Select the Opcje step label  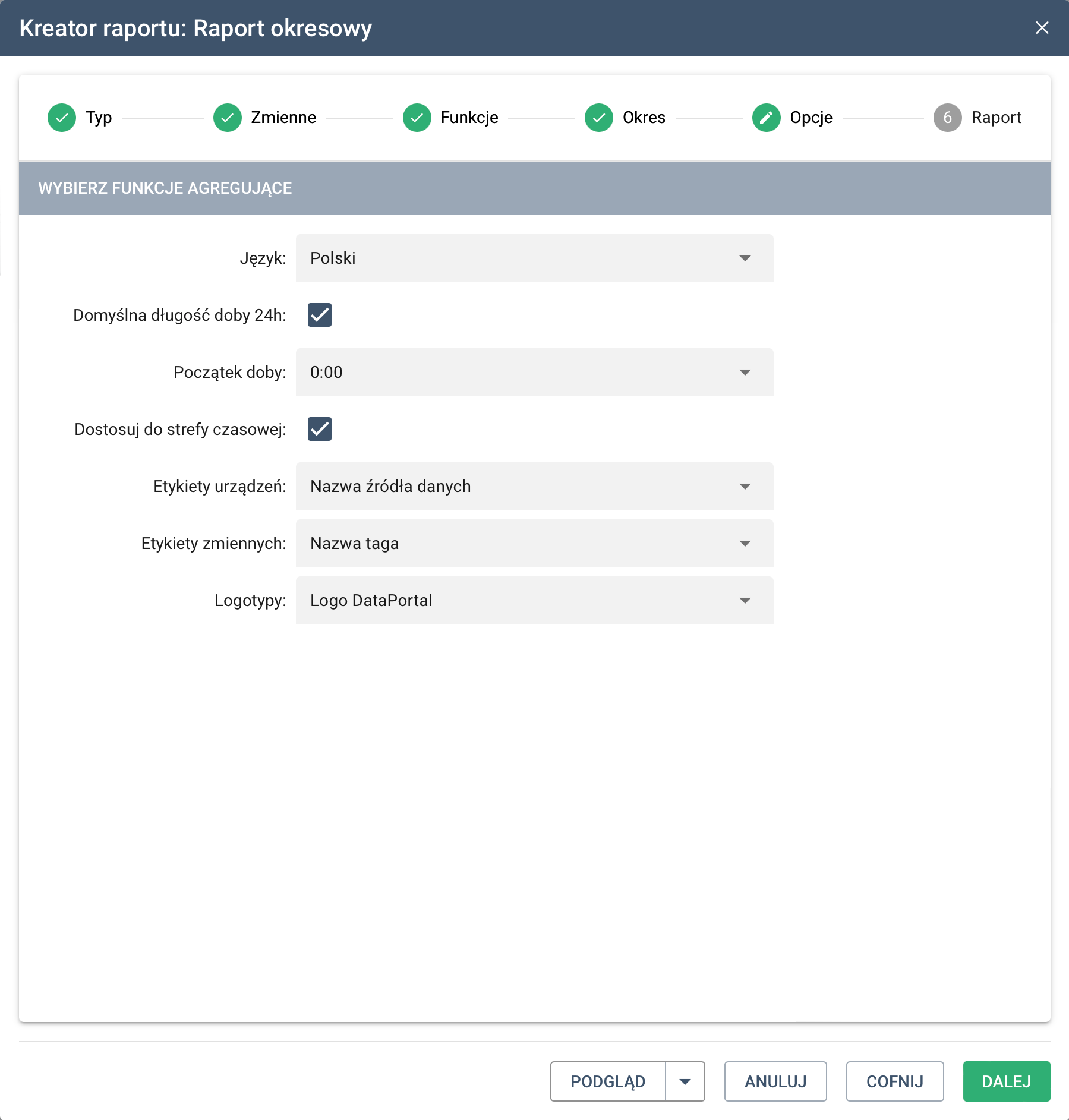[x=811, y=118]
